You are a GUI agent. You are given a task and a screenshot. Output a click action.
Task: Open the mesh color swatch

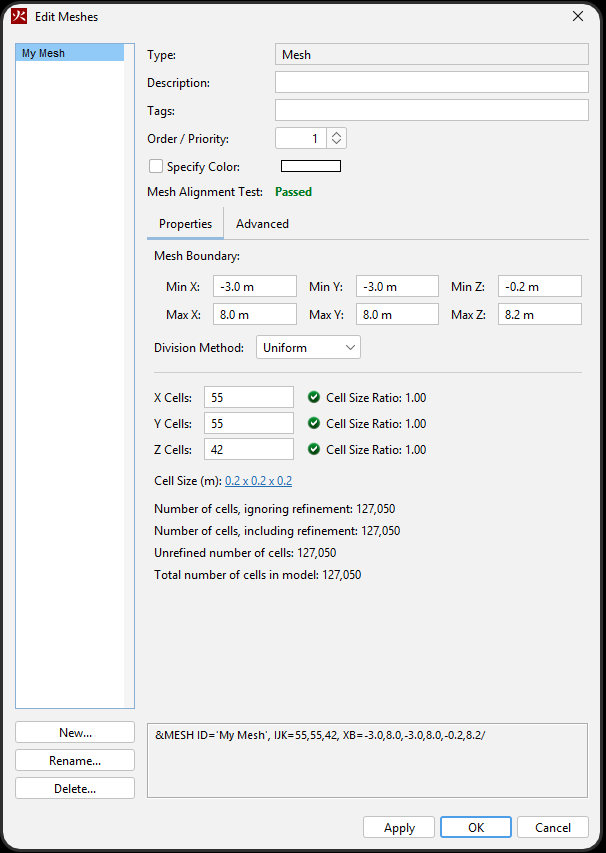311,166
